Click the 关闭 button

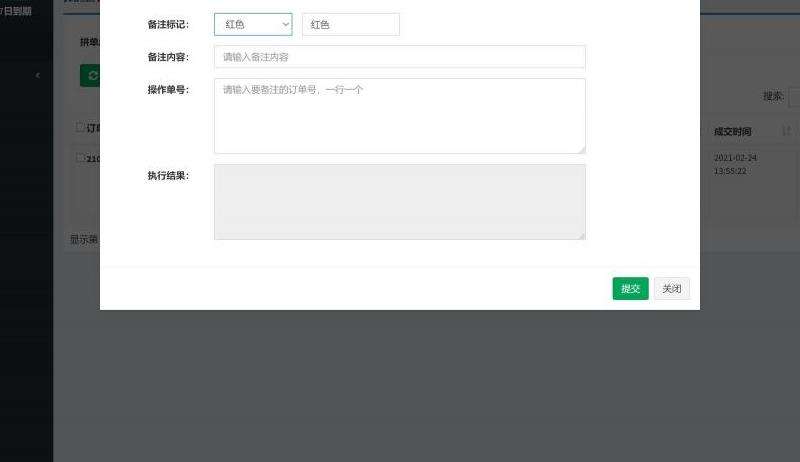coord(671,289)
